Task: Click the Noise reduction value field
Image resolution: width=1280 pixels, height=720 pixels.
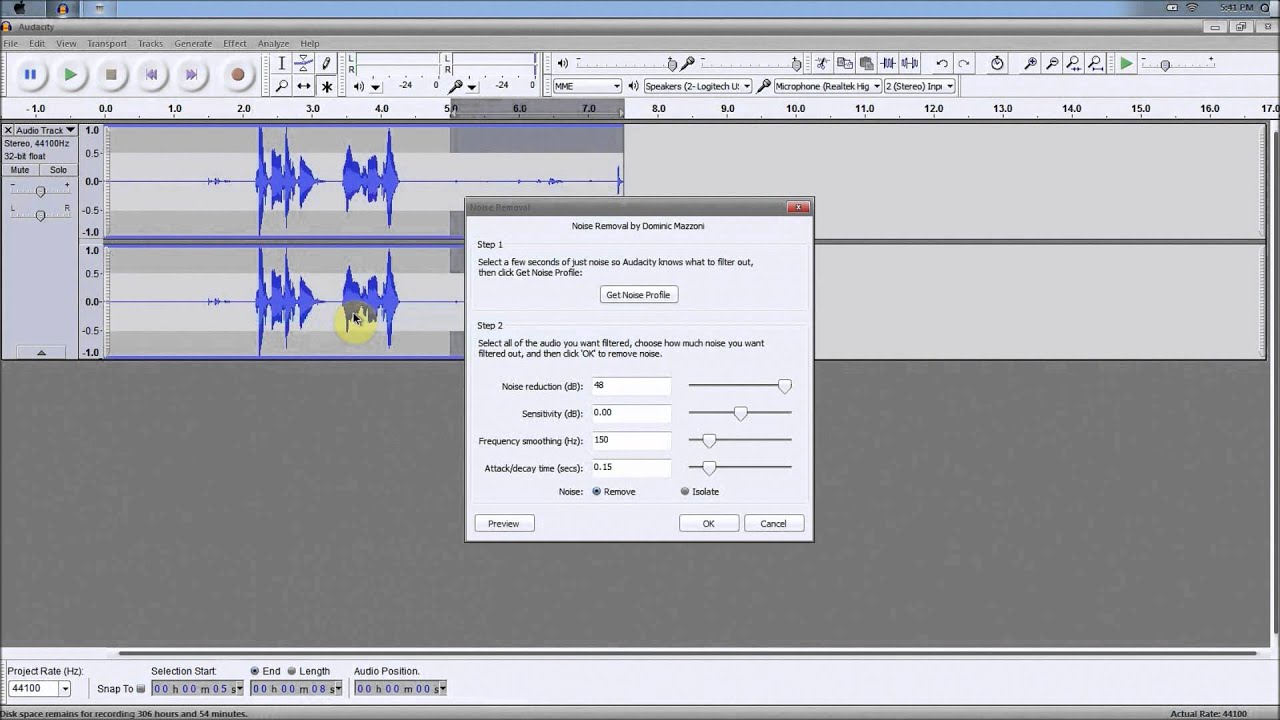Action: (630, 385)
